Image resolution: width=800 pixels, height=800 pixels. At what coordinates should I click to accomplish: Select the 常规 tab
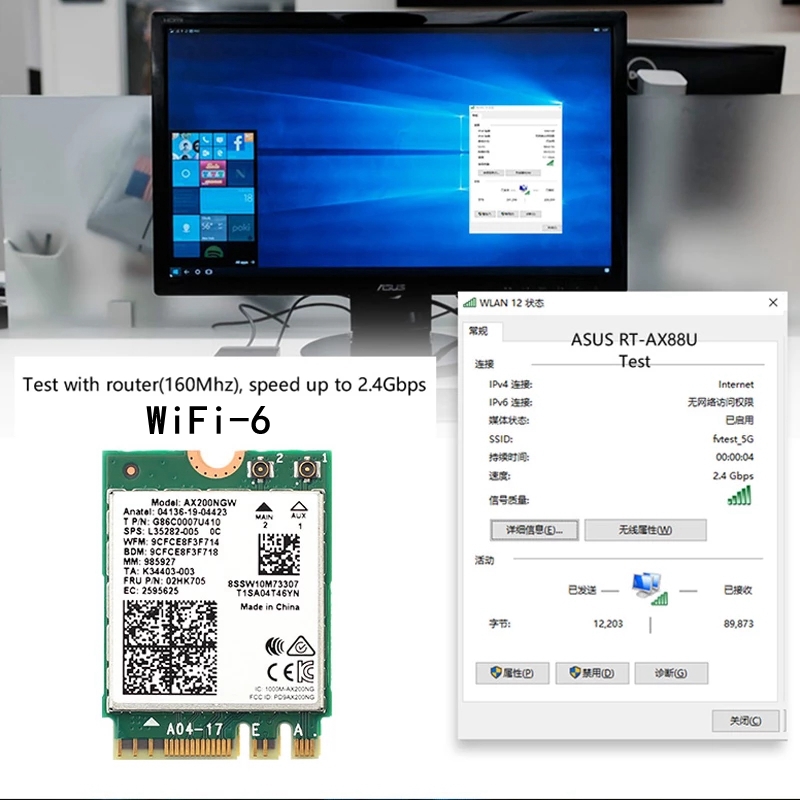(x=478, y=331)
